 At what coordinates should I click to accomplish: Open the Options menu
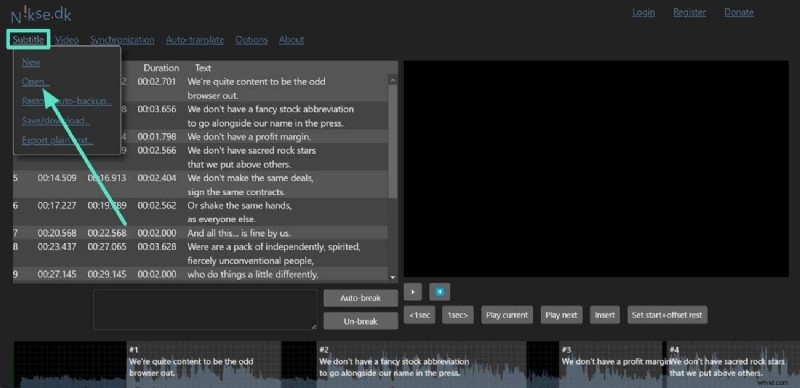coord(252,39)
